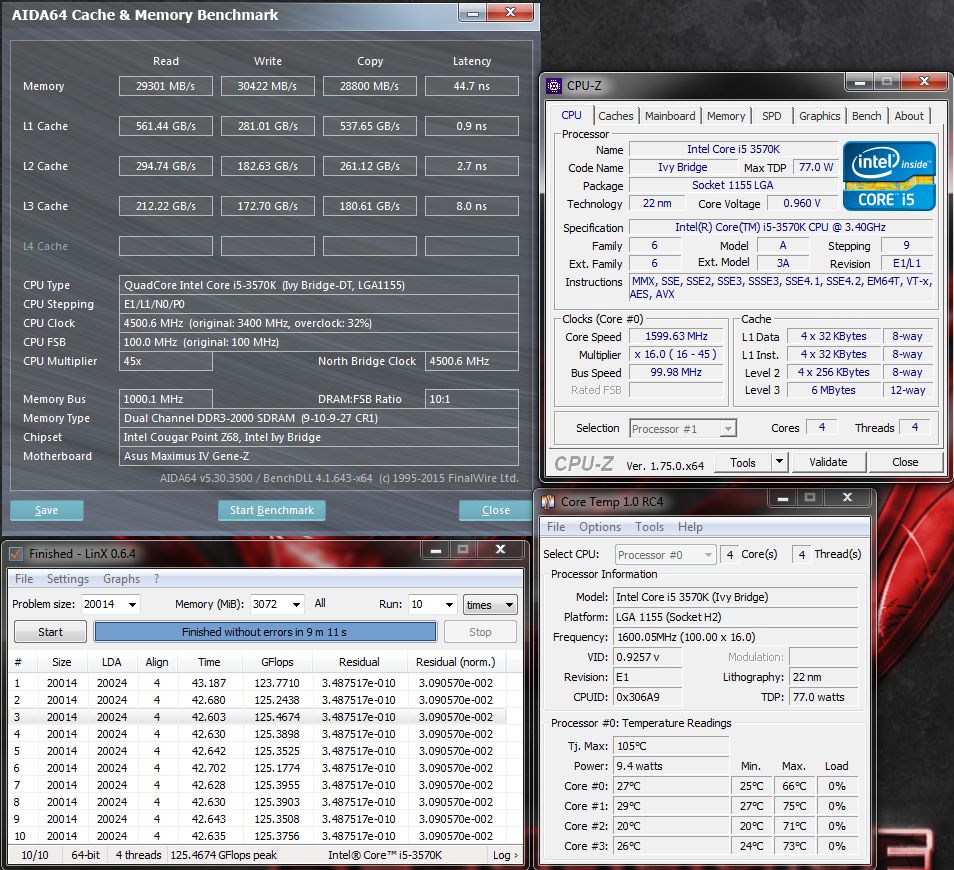Viewport: 954px width, 870px height.
Task: Select LinX result row 1 with 123.7710 GFlops
Action: tap(258, 683)
